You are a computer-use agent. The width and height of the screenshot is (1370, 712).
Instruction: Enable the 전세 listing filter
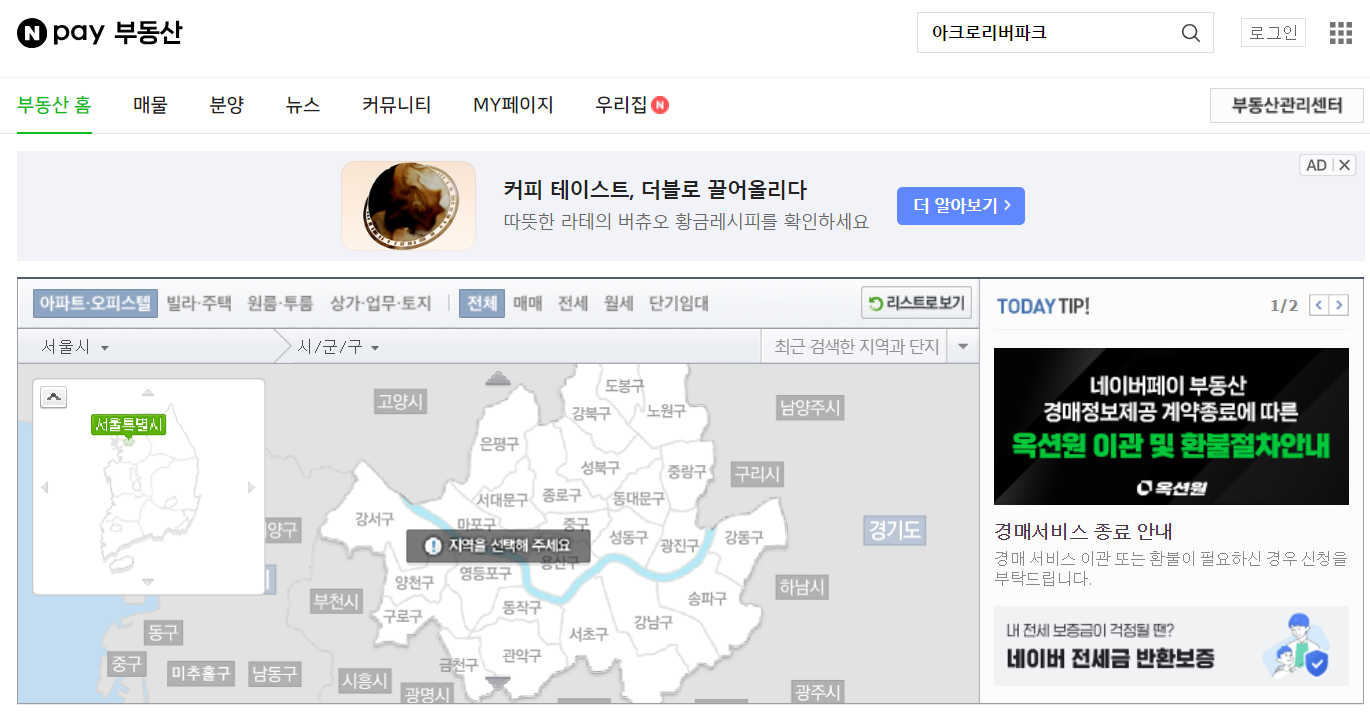point(572,302)
